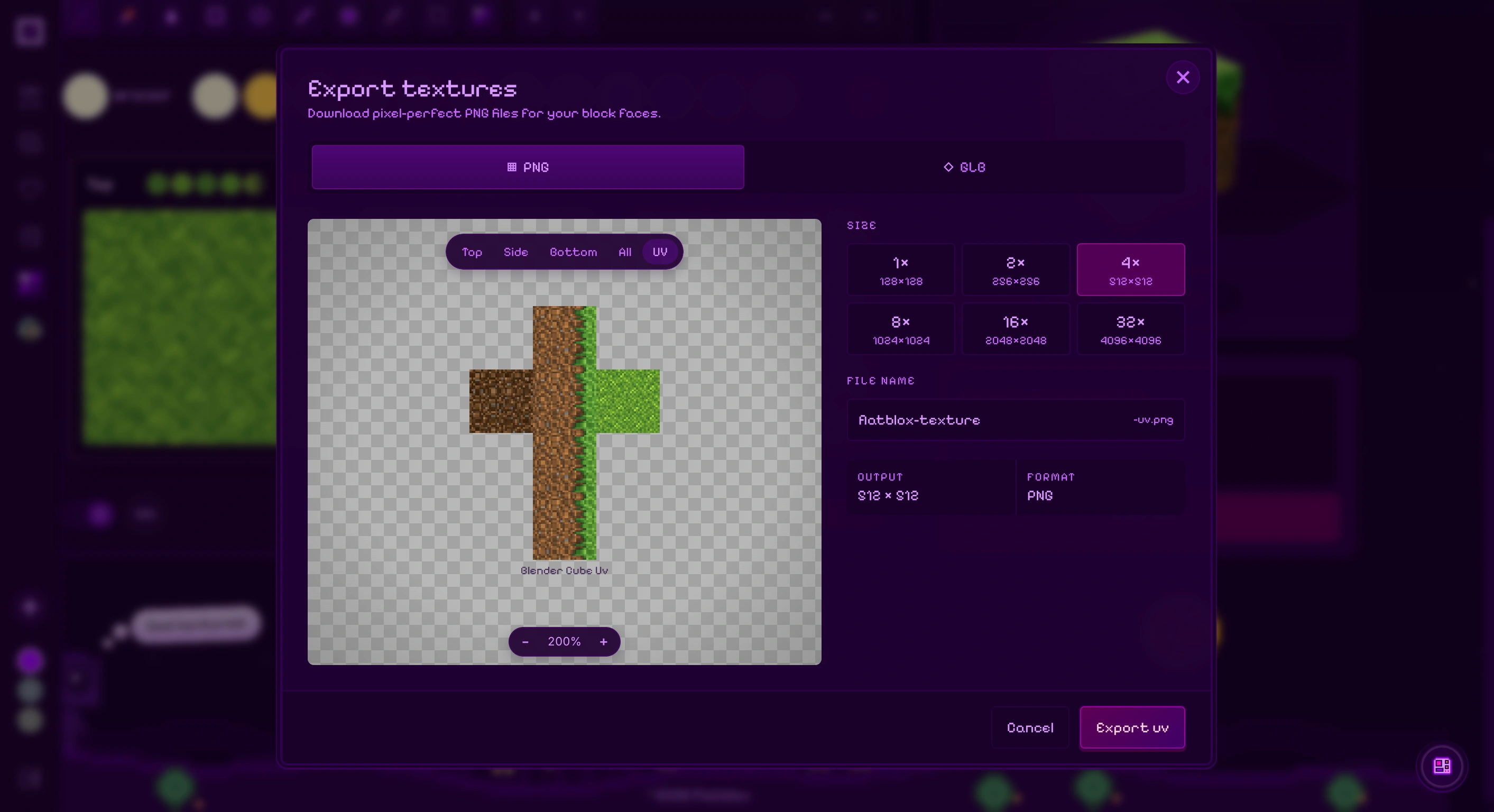Screen dimensions: 1494x812
Task: Click the file name input field
Action: tap(1016, 420)
